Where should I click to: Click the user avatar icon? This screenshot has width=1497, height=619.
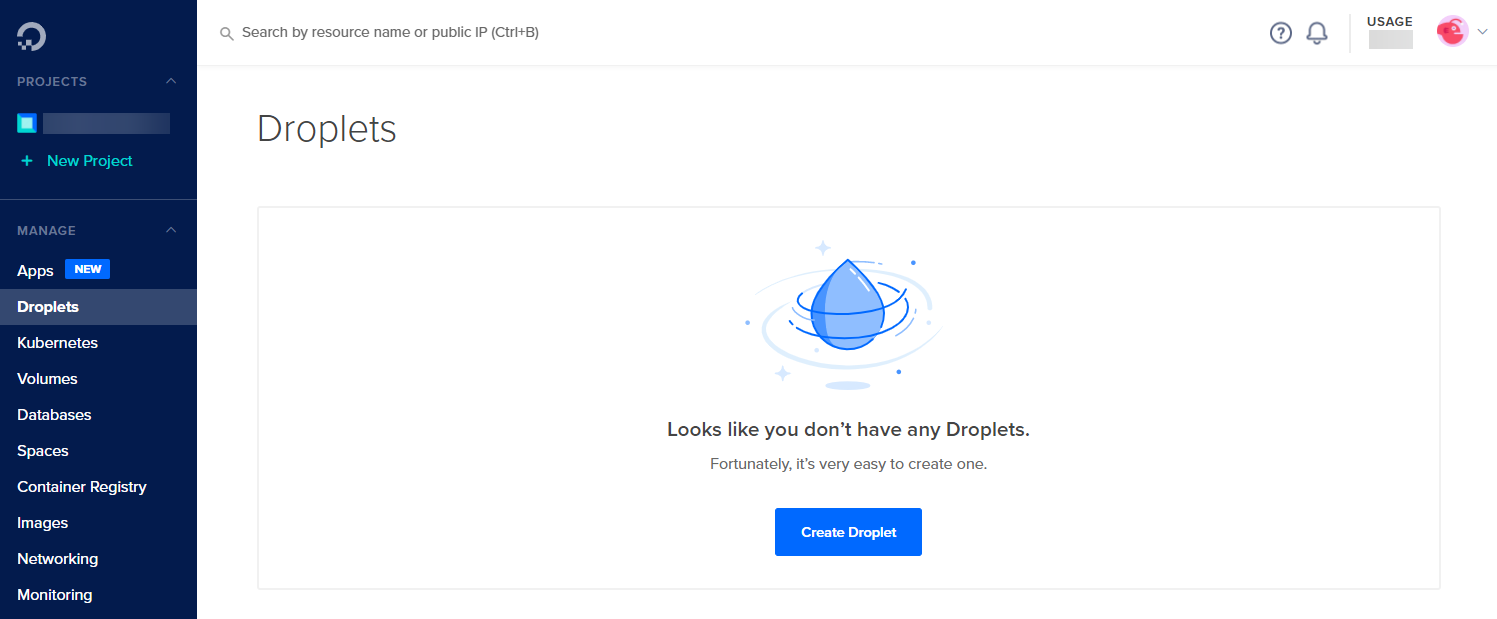(x=1451, y=32)
